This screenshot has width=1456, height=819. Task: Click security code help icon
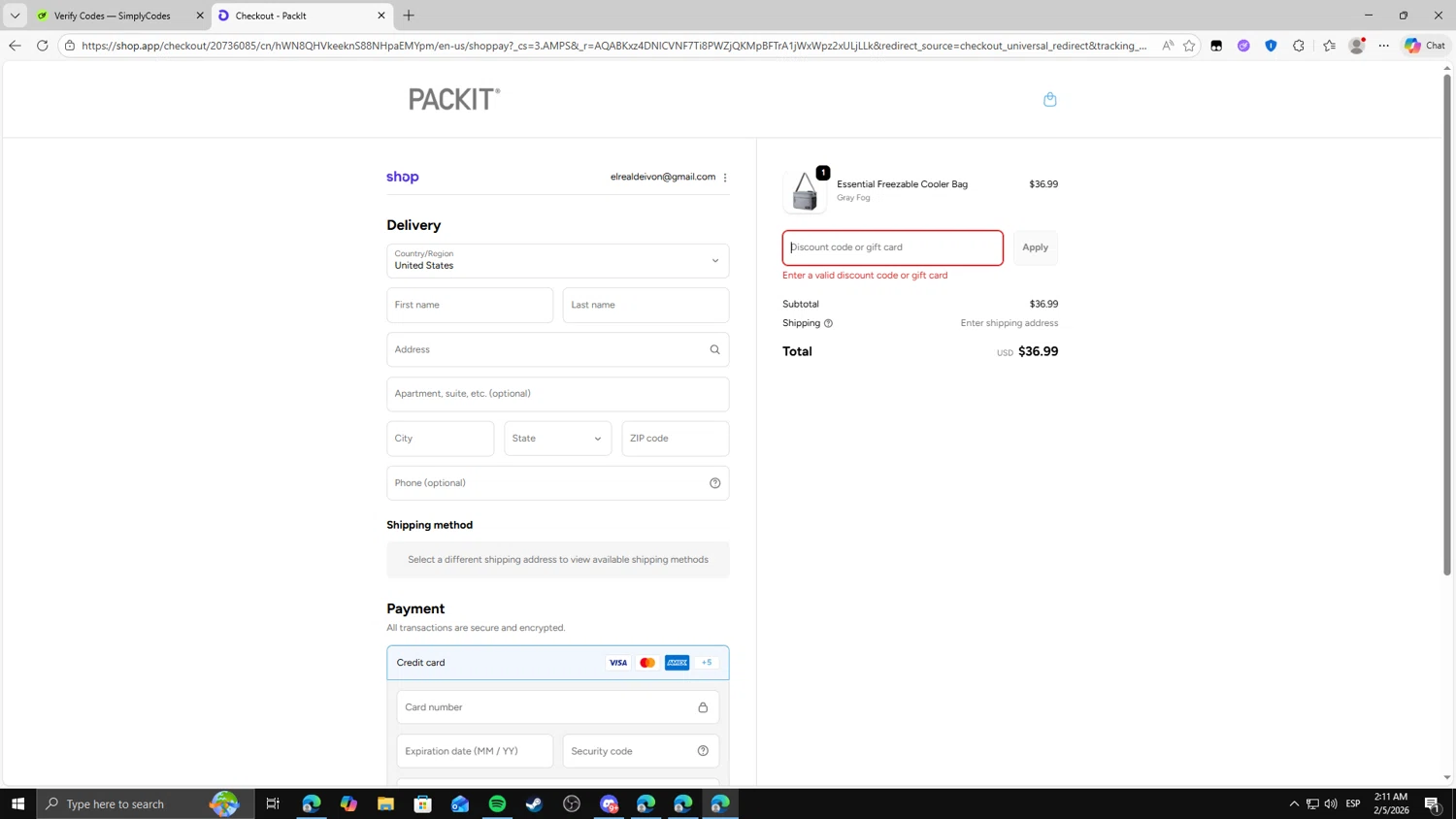pyautogui.click(x=703, y=751)
